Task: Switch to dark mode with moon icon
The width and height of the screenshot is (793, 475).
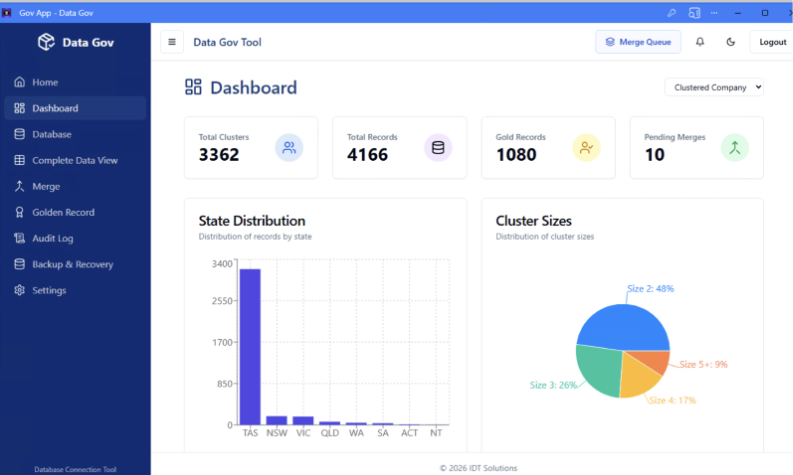Action: click(x=730, y=42)
